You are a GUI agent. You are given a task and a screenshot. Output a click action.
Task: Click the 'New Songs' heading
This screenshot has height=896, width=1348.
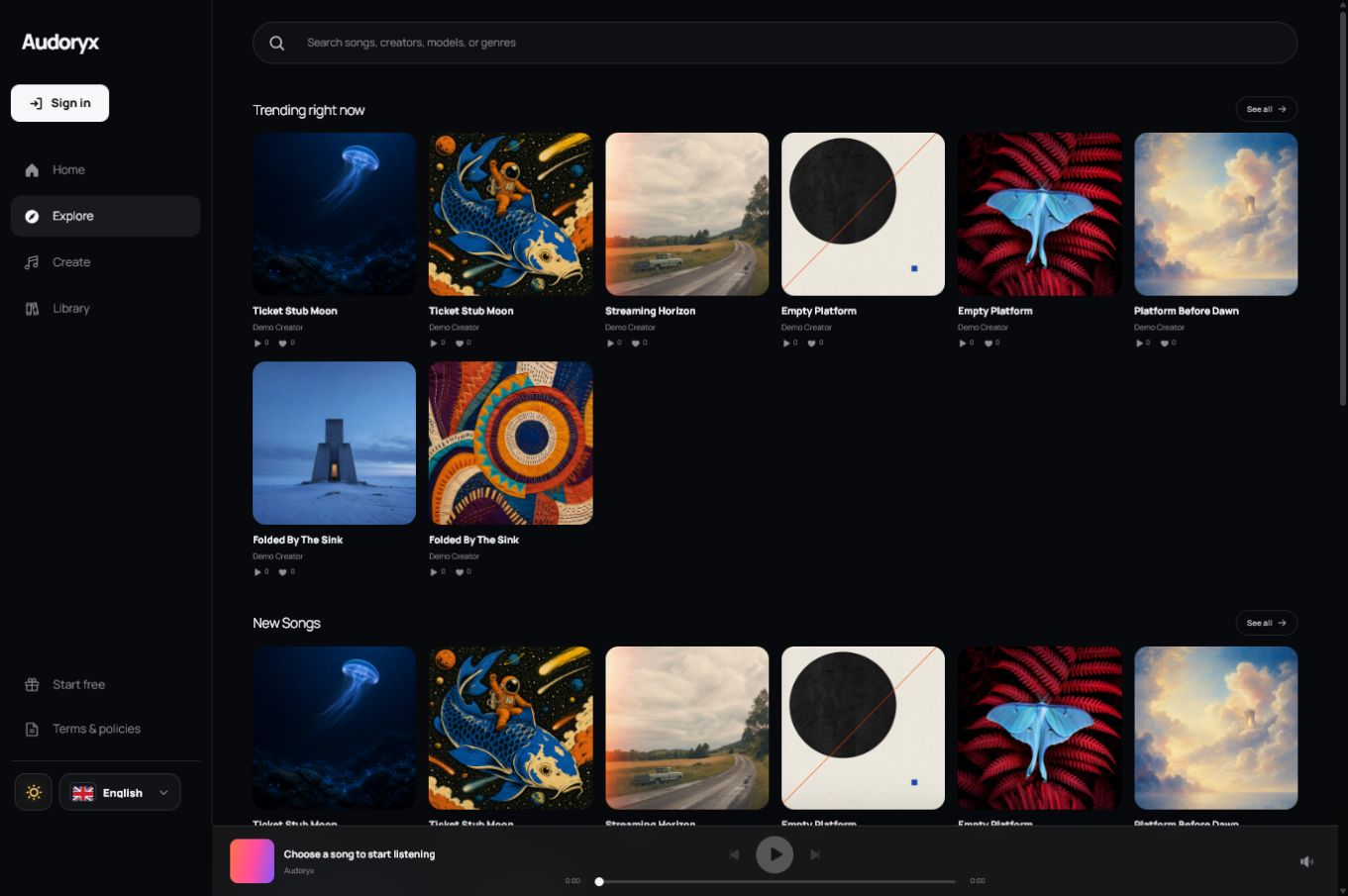pyautogui.click(x=286, y=623)
